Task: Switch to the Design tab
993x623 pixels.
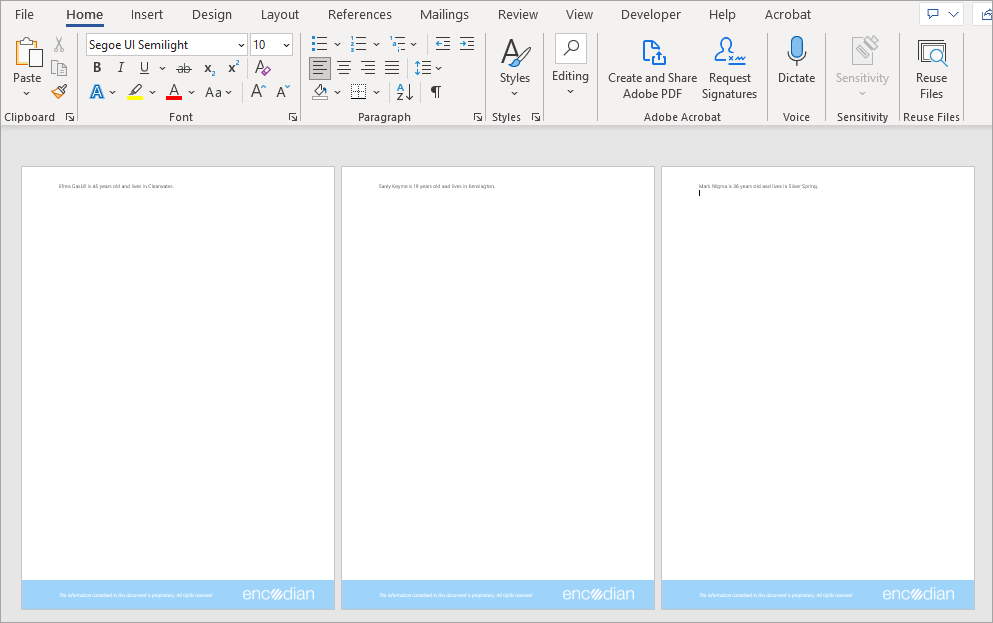Action: [212, 15]
